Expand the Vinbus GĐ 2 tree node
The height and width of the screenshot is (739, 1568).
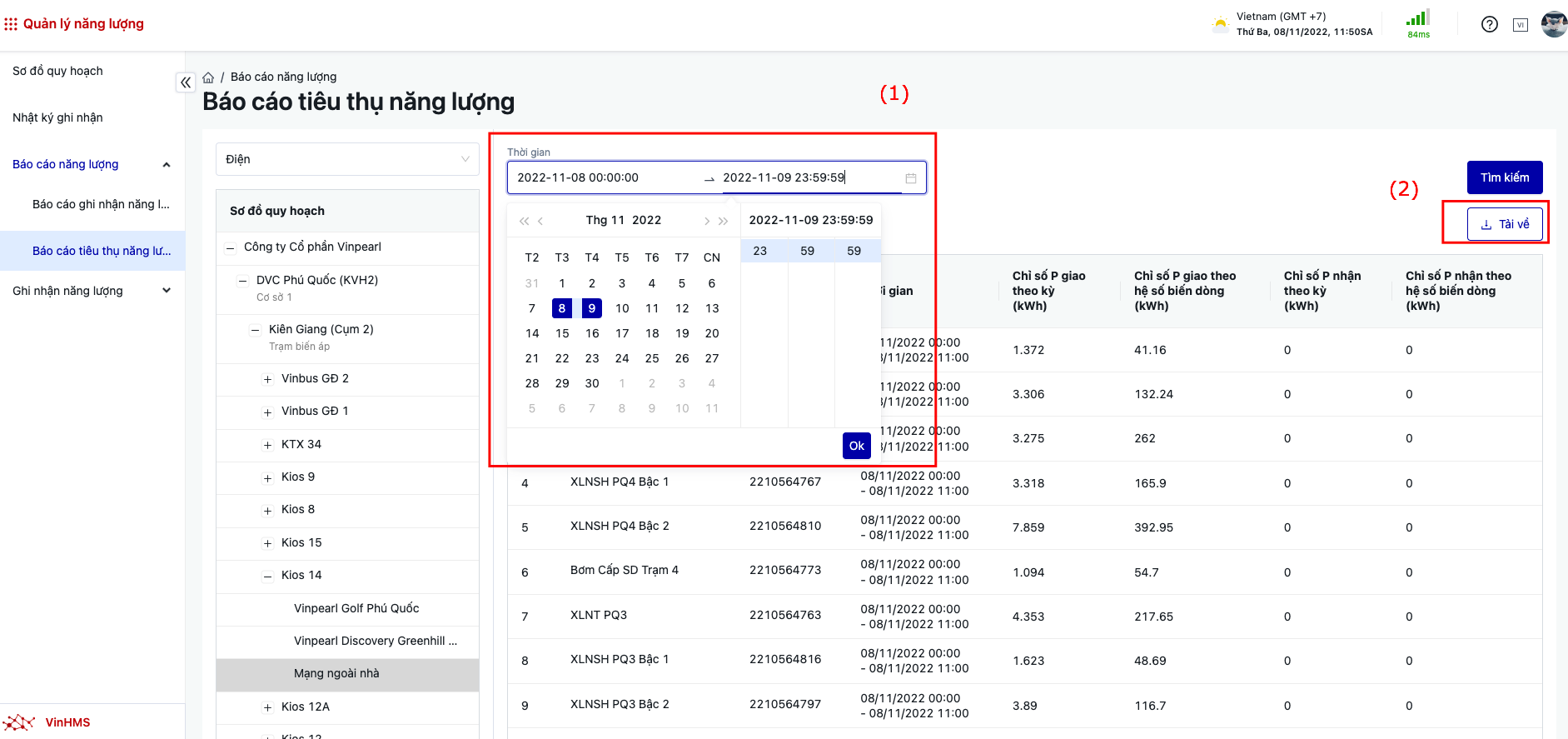pos(267,379)
